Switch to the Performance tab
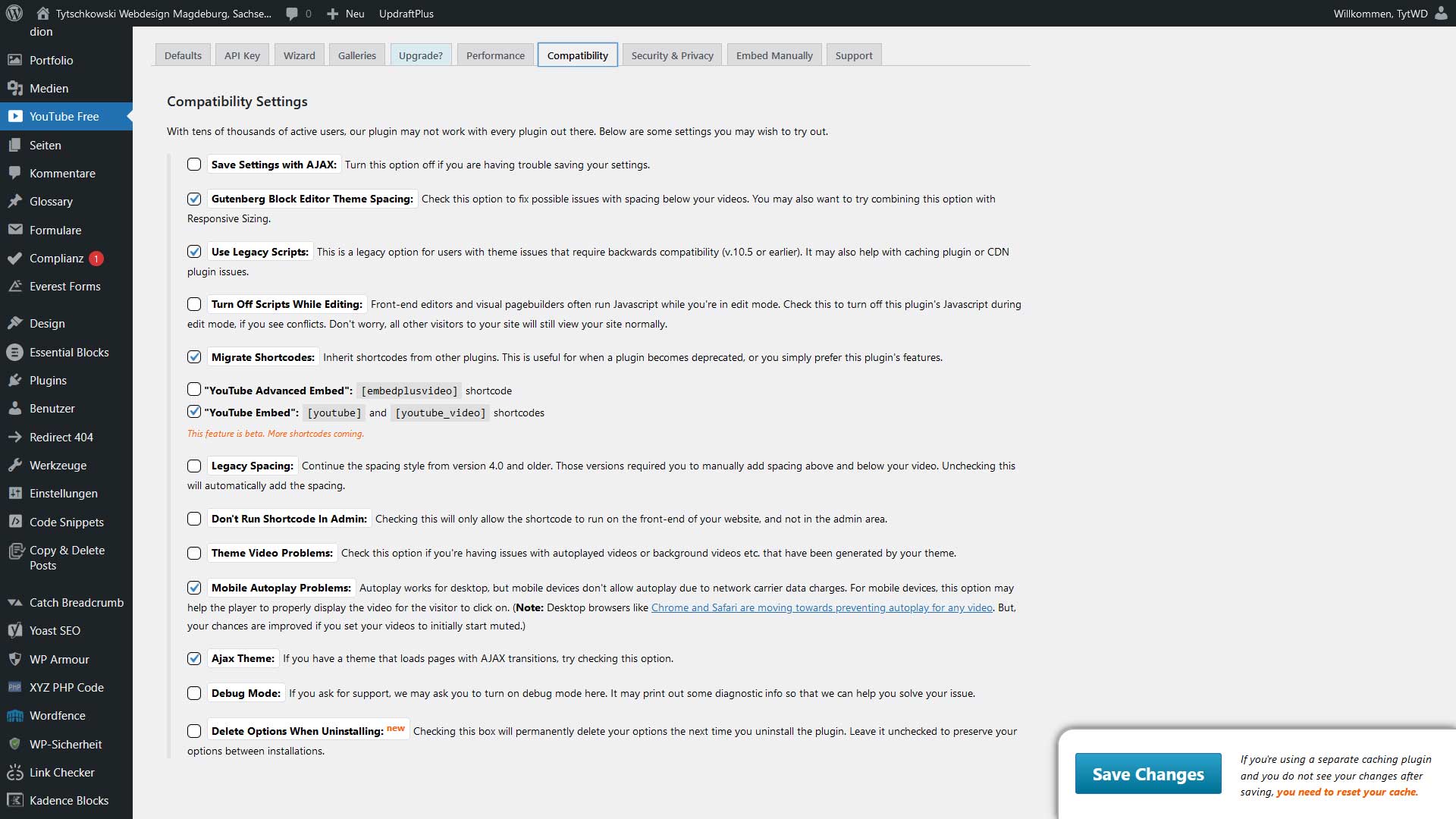The width and height of the screenshot is (1456, 819). coord(495,55)
